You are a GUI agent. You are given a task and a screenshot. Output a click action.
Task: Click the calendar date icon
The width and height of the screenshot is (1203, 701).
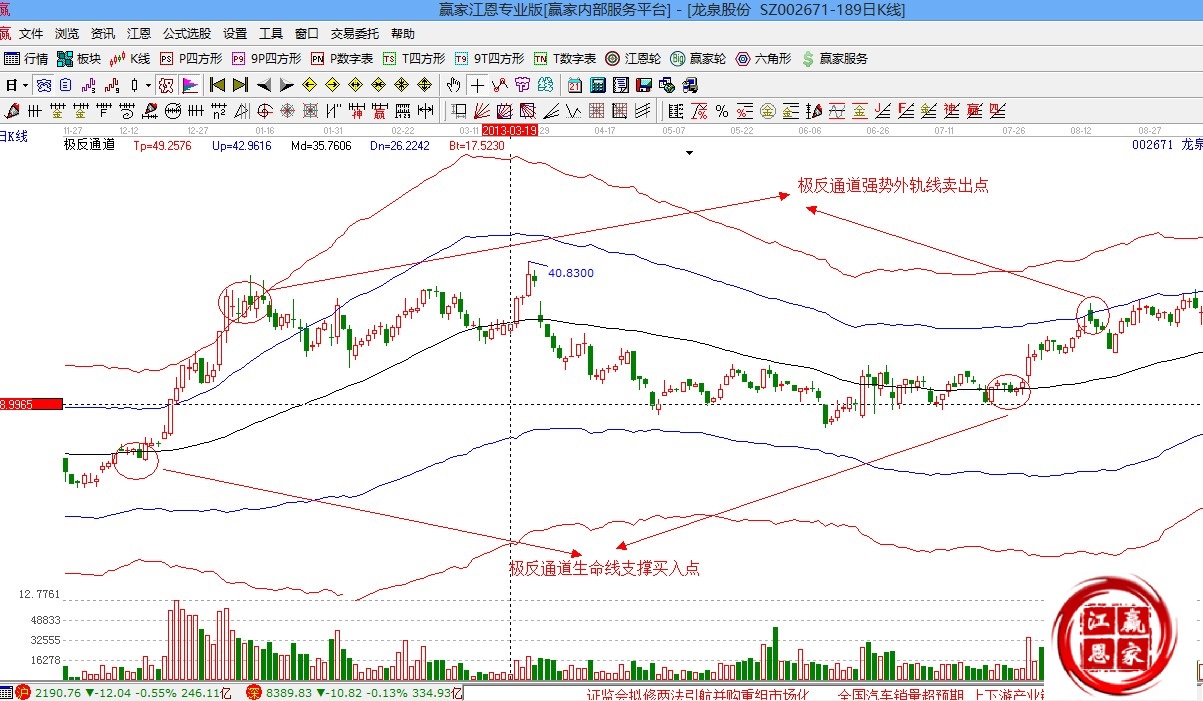click(576, 85)
